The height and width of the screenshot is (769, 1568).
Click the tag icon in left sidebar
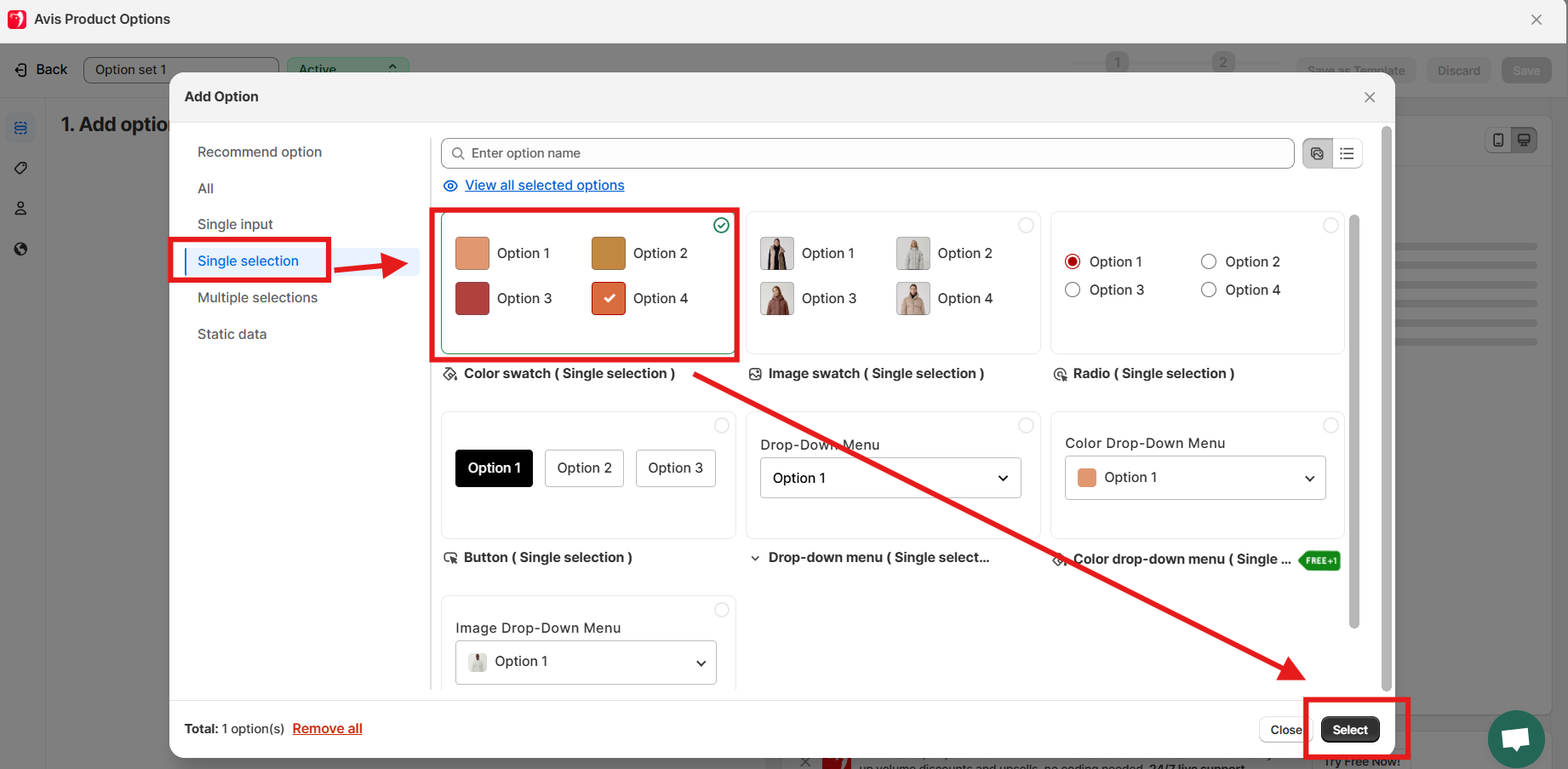[x=21, y=168]
